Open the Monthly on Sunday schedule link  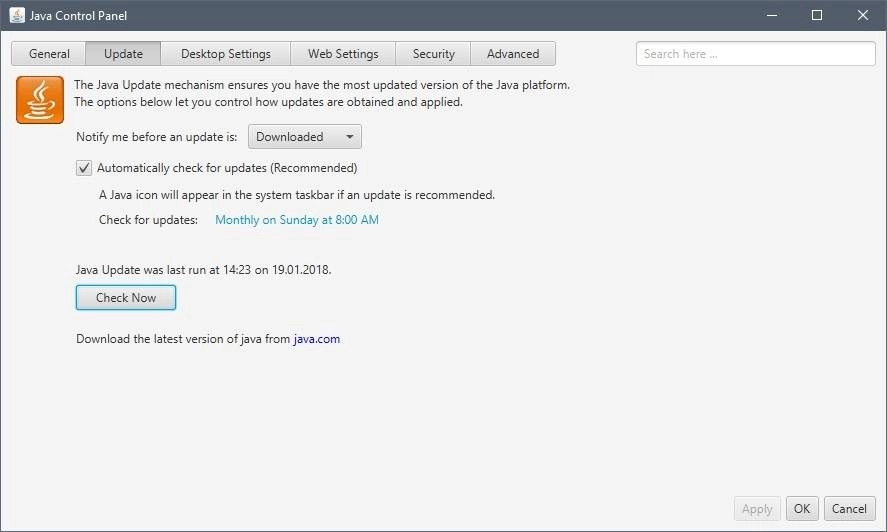coord(297,220)
